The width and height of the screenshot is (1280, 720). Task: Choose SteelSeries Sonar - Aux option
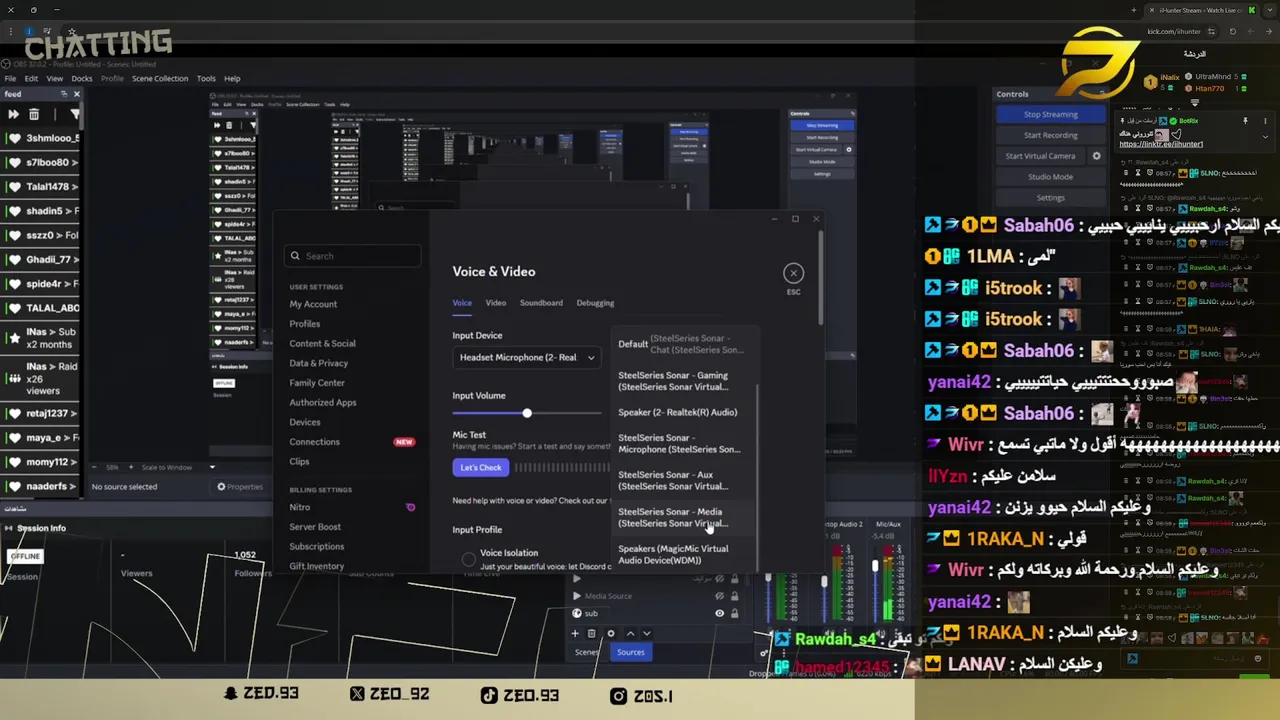[x=683, y=480]
